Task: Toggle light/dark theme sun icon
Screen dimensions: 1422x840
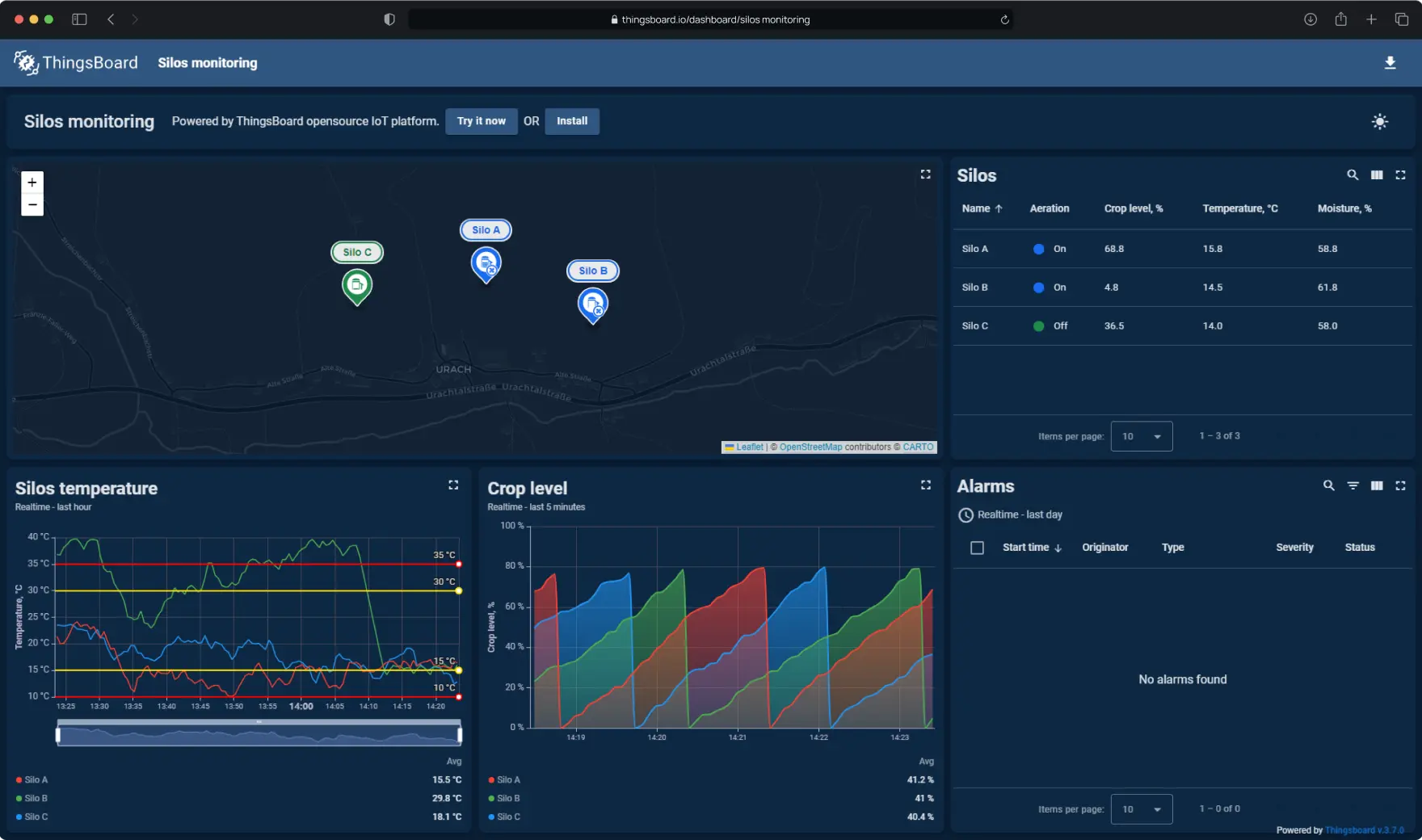Action: (x=1380, y=121)
